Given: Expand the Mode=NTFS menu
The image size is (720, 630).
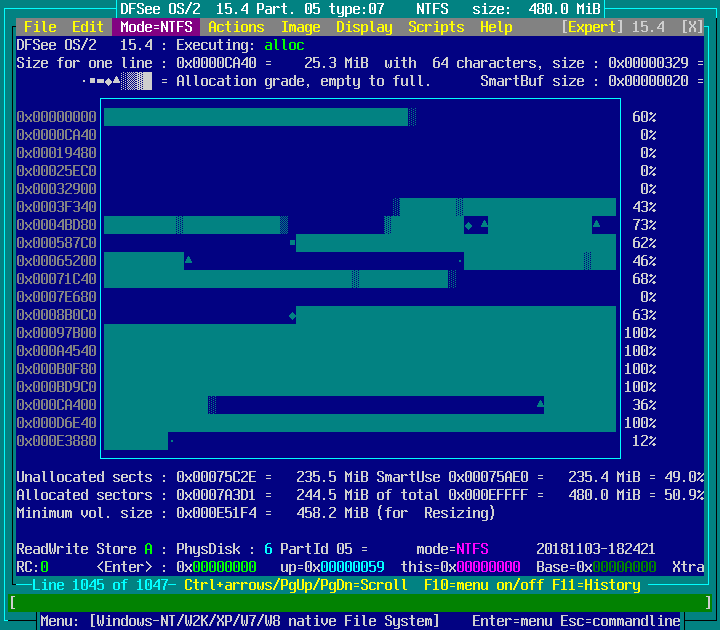Looking at the screenshot, I should pos(155,27).
